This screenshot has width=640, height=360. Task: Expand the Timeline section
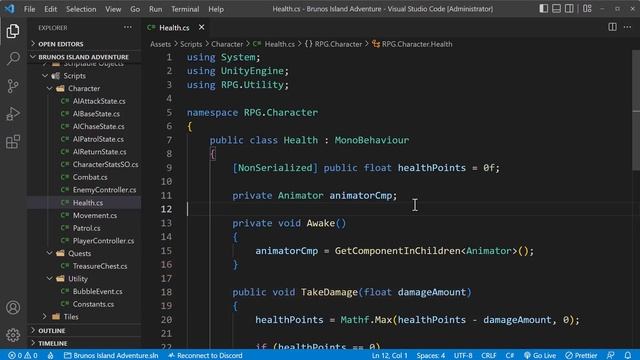tap(84, 343)
